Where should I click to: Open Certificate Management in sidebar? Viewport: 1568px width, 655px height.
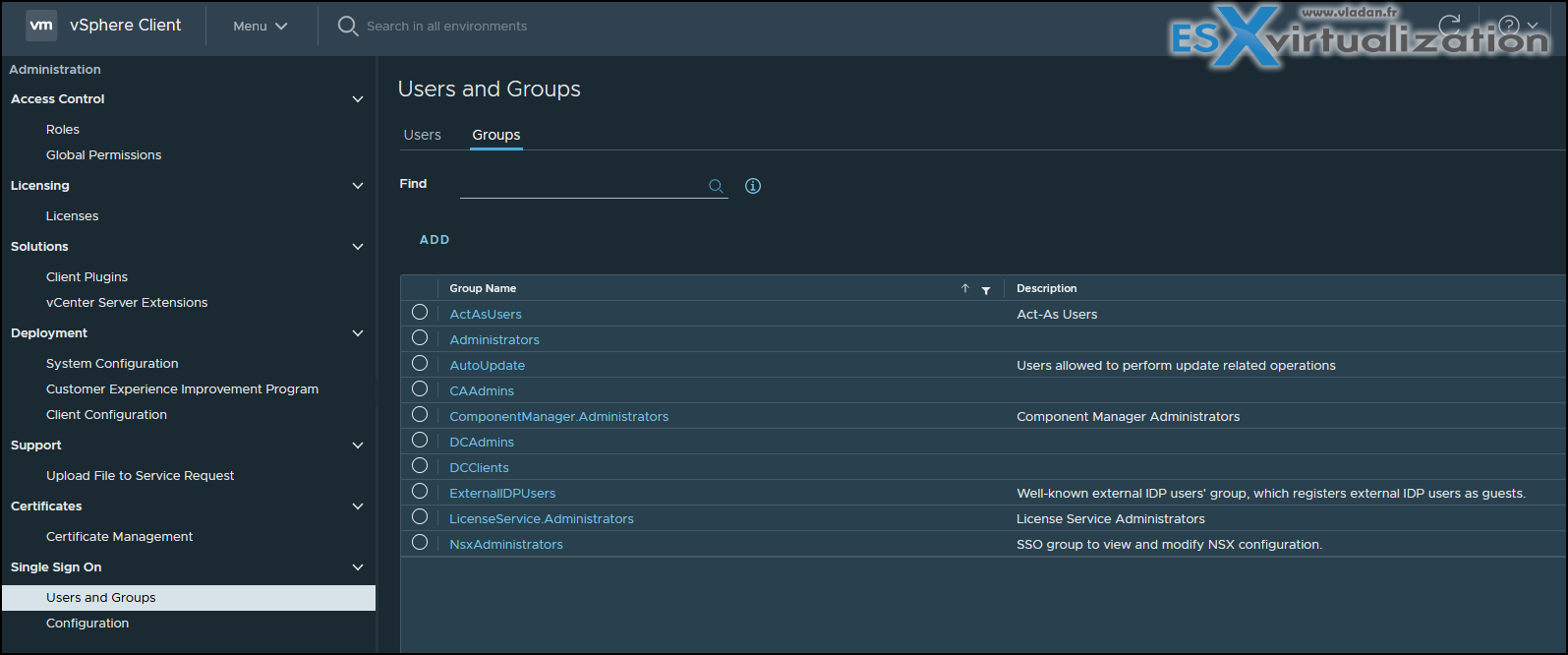119,537
